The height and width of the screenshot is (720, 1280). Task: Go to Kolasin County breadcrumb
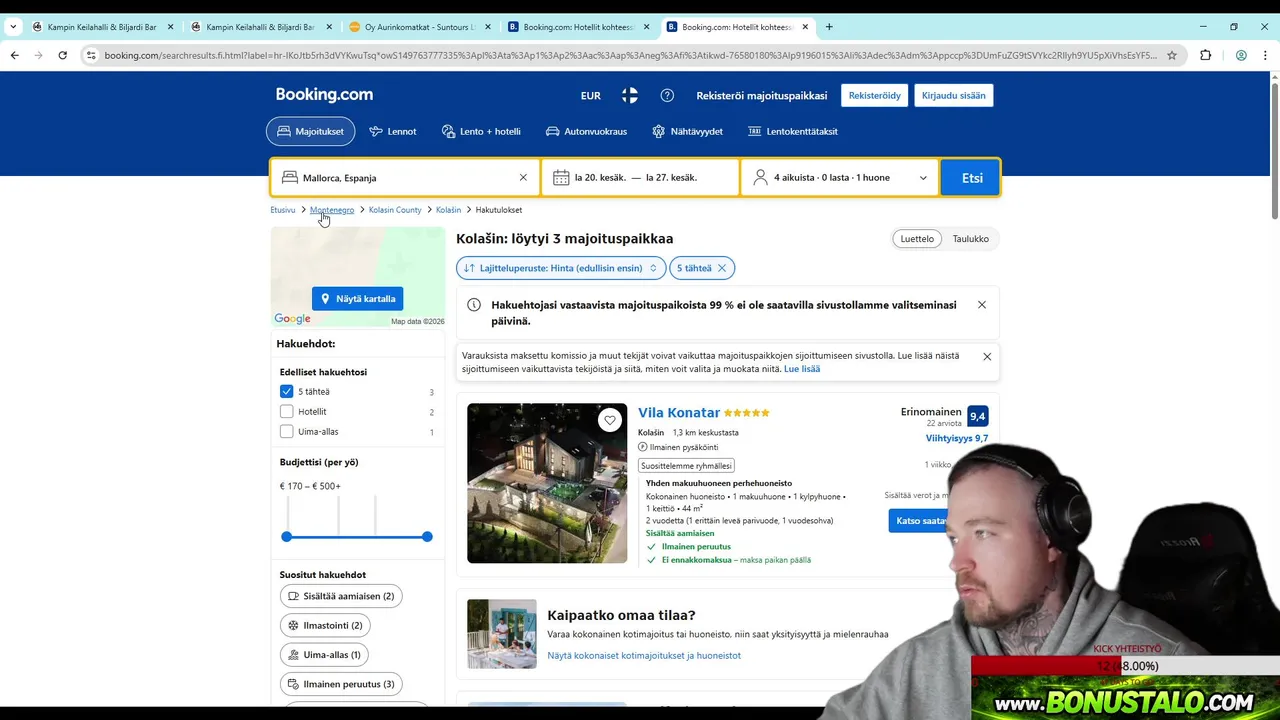pos(395,210)
